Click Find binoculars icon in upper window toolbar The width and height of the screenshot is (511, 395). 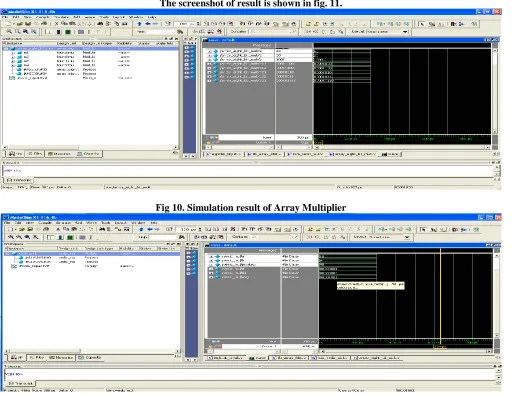point(100,24)
